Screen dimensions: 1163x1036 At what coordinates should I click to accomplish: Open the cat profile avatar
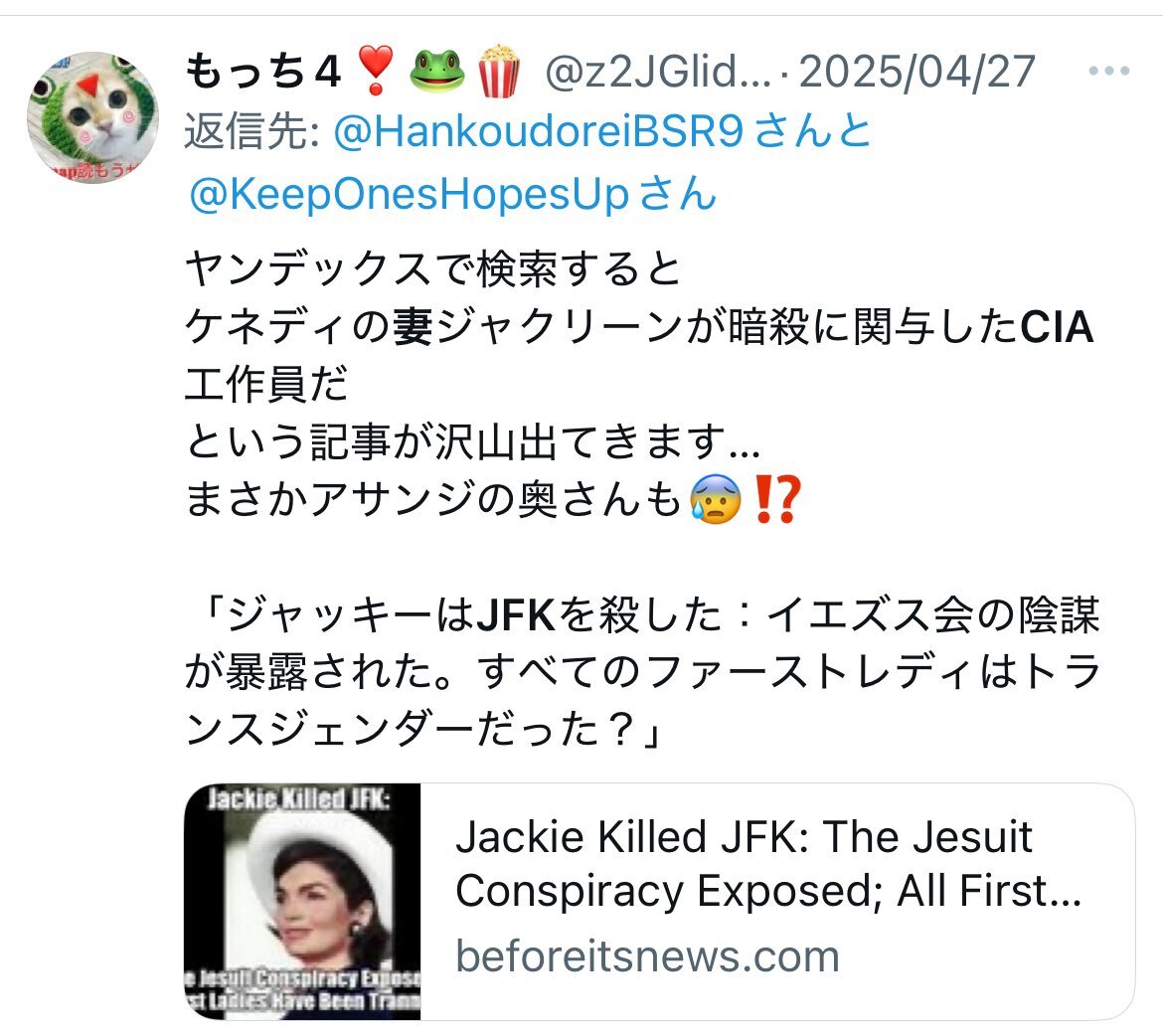[92, 117]
